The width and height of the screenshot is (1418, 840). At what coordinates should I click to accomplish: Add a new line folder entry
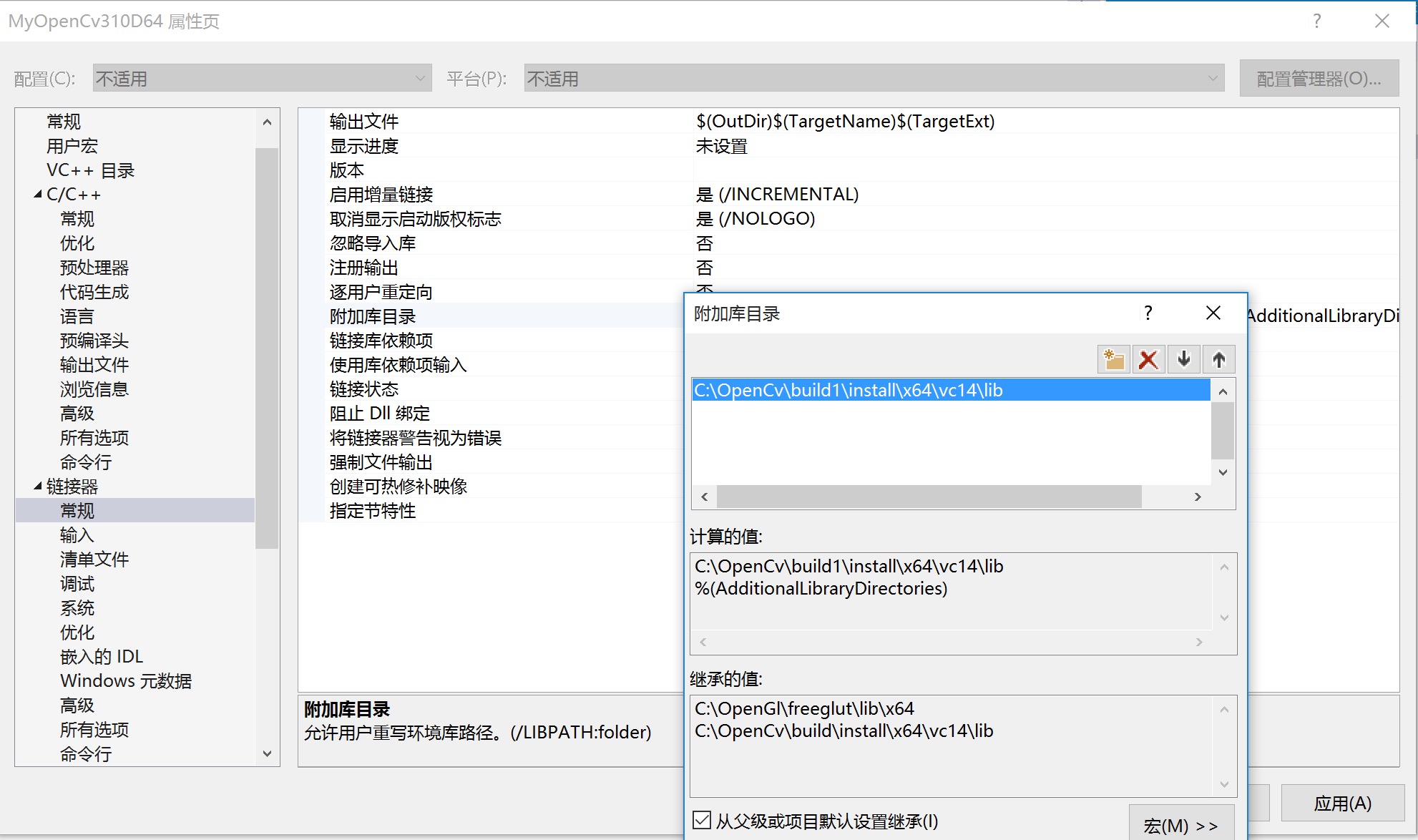coord(1113,359)
